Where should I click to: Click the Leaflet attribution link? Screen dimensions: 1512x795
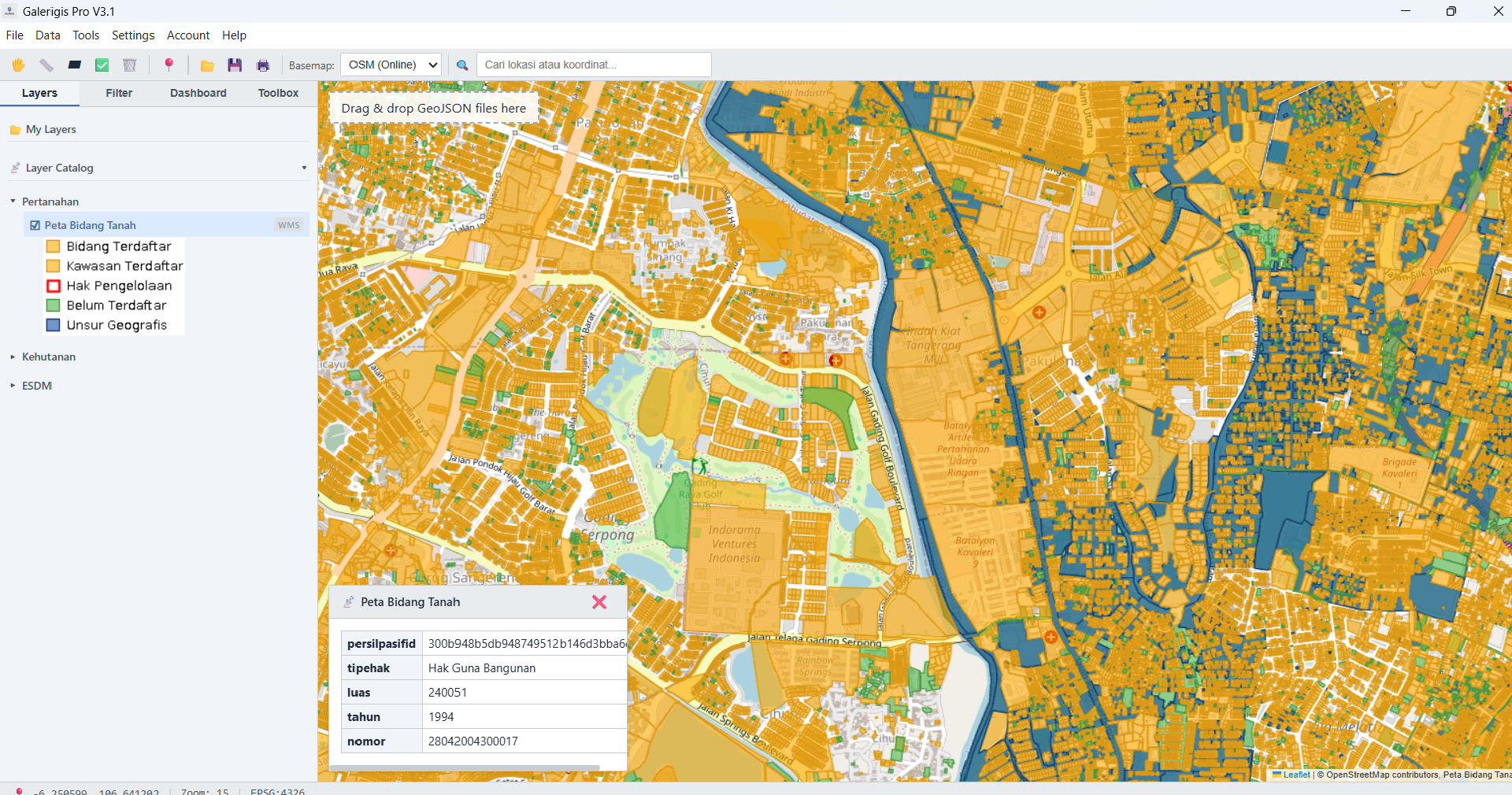click(1295, 775)
